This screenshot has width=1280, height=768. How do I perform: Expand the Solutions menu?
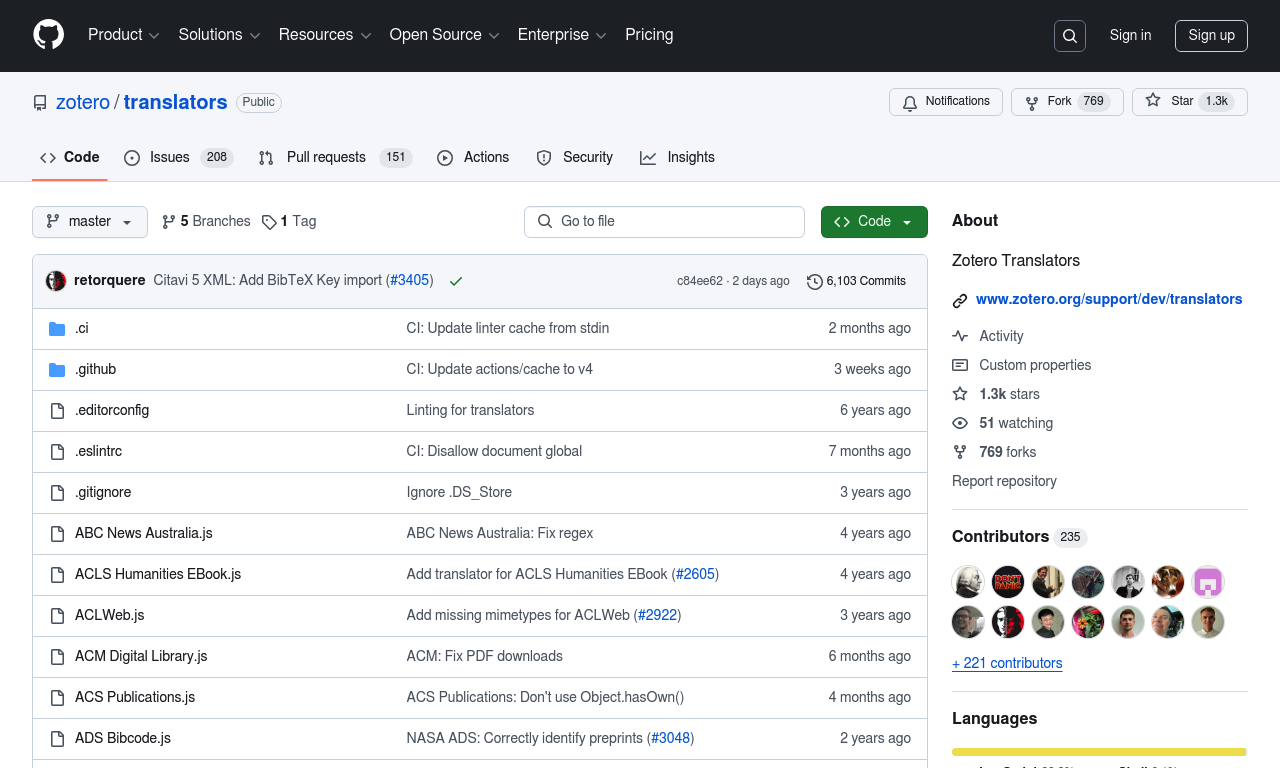tap(220, 35)
